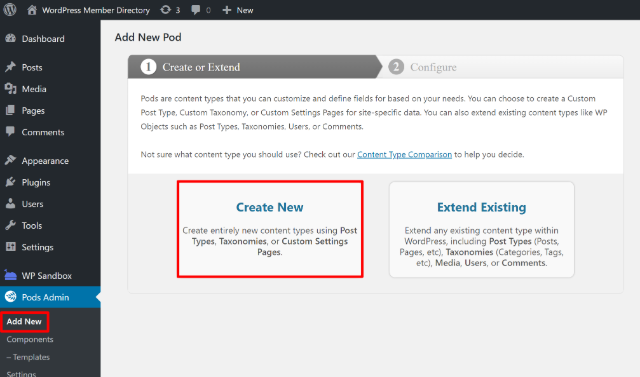Choose the Extend Existing card
Screen dimensions: 640x377
(482, 229)
